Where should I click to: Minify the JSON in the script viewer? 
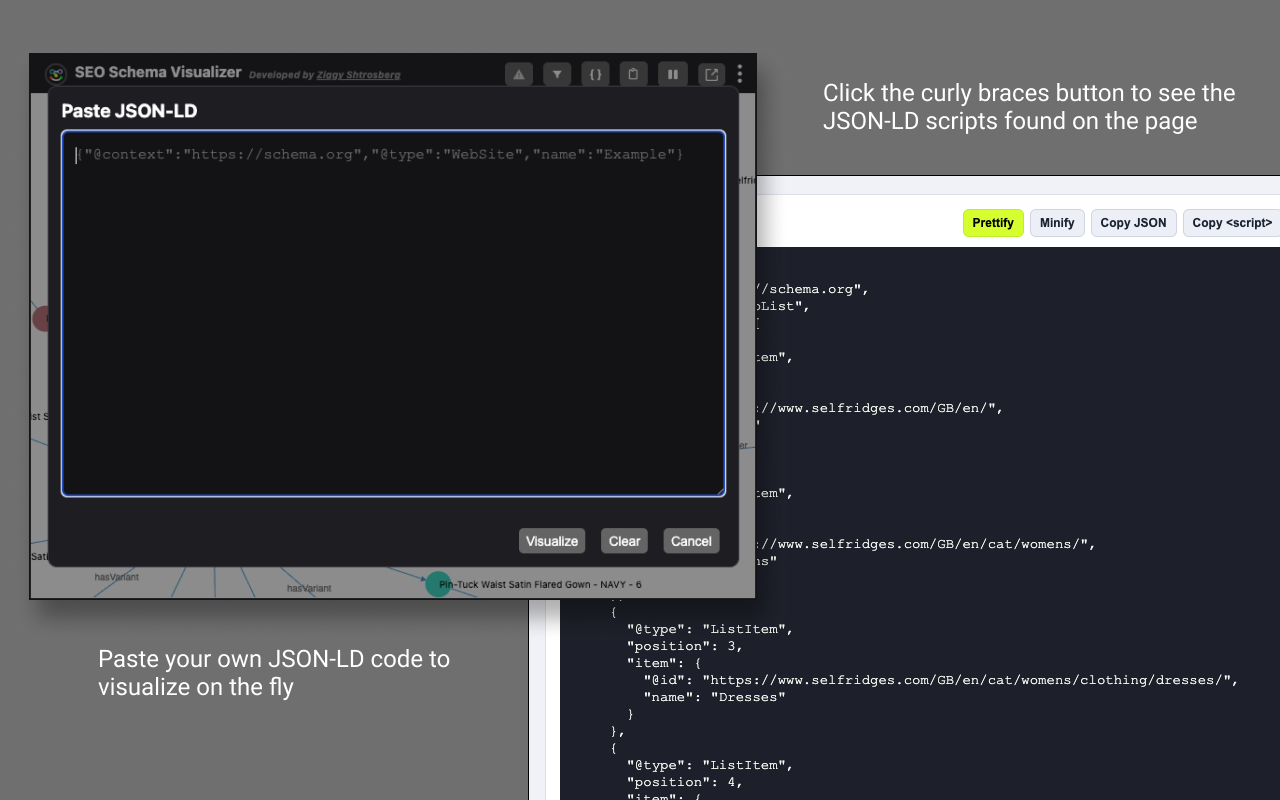coord(1057,223)
